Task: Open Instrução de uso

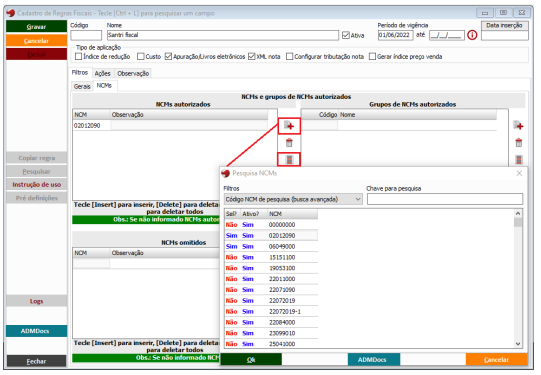Action: pyautogui.click(x=37, y=185)
